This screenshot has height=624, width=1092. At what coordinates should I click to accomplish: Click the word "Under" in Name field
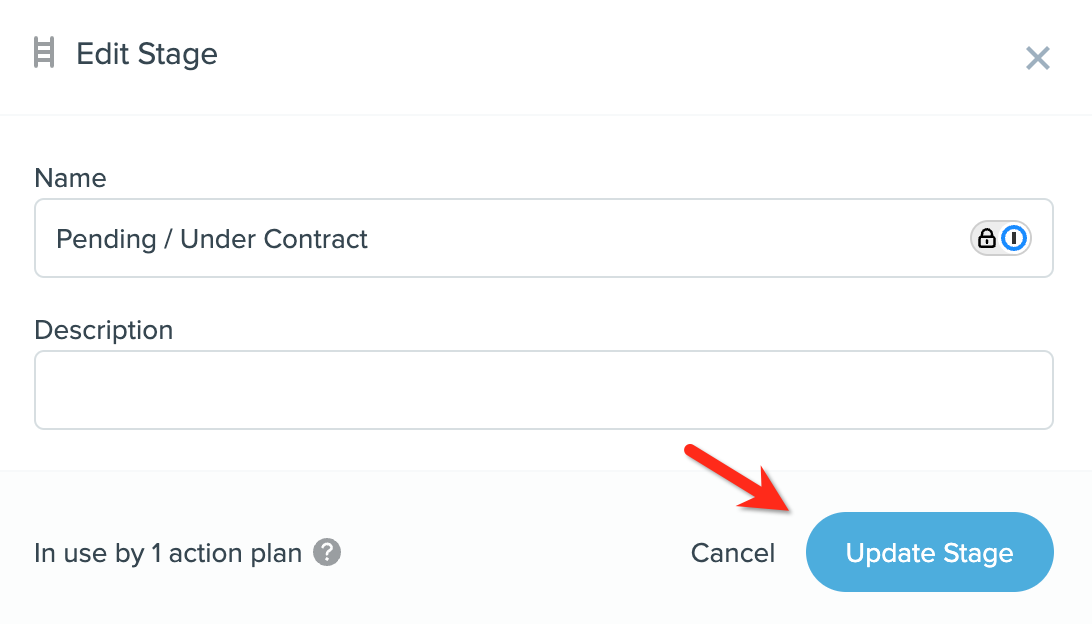(x=217, y=239)
